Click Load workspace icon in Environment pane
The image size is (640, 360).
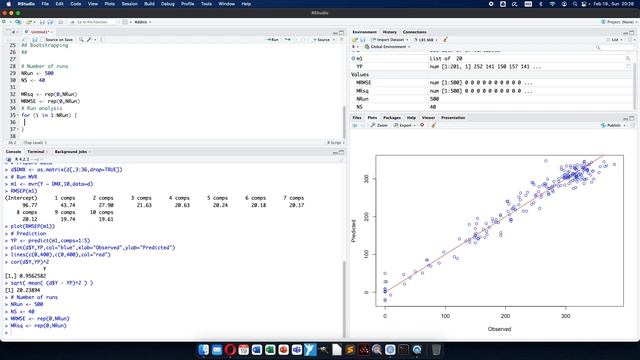[355, 40]
